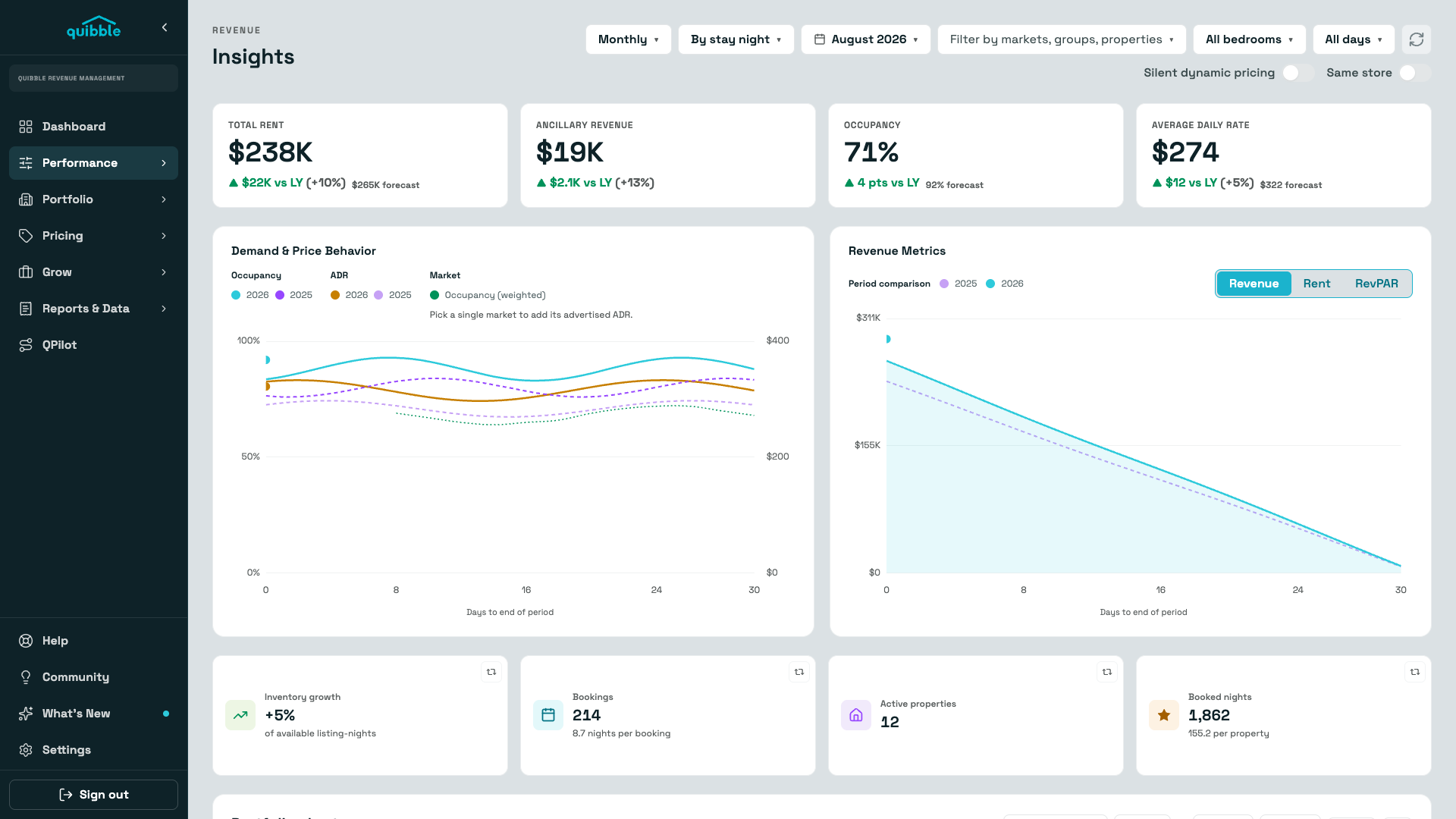
Task: Open the Community menu item
Action: pos(93,677)
